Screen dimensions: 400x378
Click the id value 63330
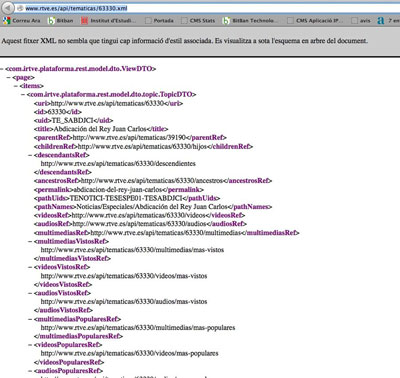[57, 112]
